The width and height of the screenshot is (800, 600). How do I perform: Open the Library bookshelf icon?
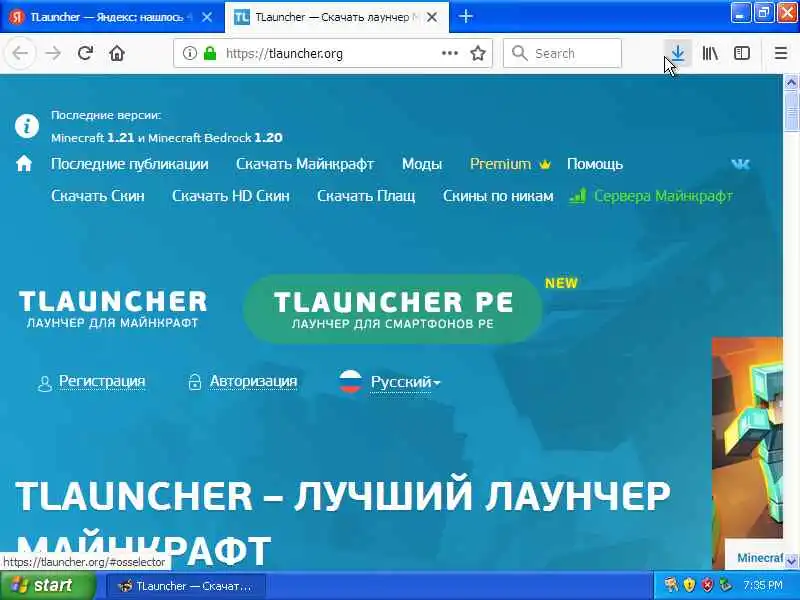(x=710, y=53)
